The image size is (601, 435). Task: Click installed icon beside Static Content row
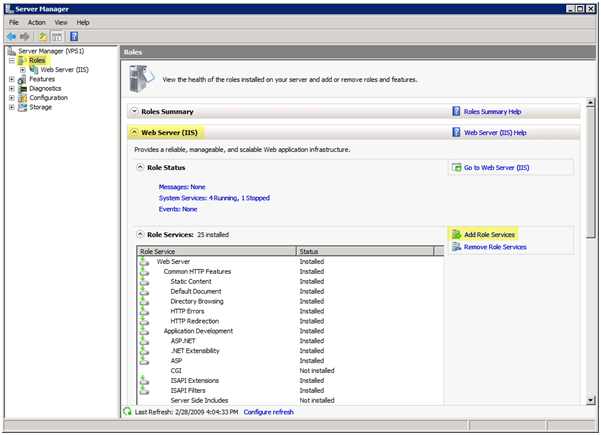[x=144, y=281]
